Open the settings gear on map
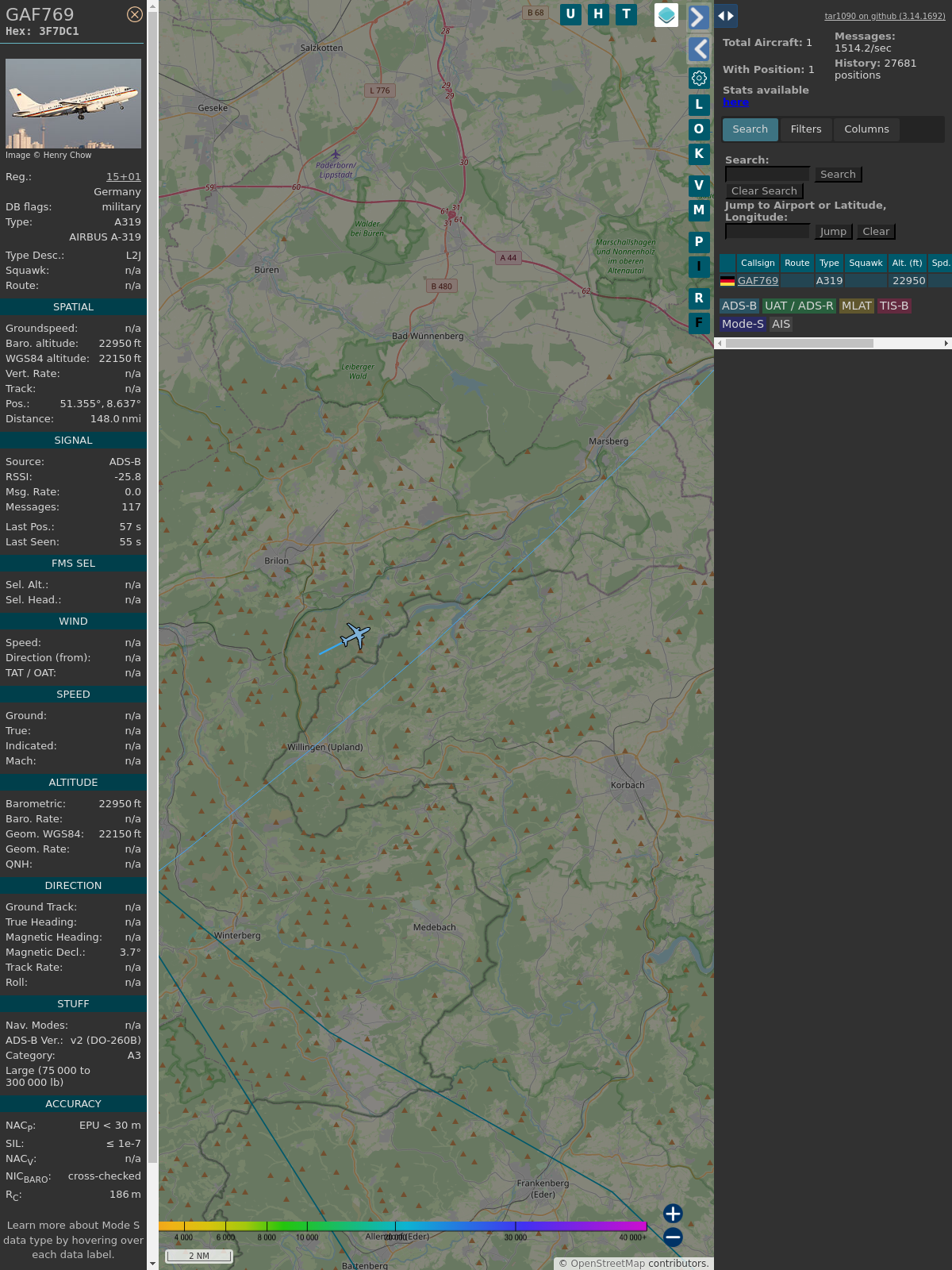Image resolution: width=952 pixels, height=1270 pixels. tap(699, 78)
